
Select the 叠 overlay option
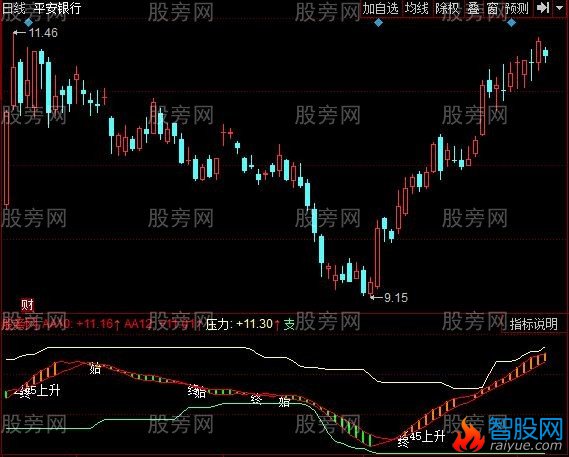coord(473,8)
